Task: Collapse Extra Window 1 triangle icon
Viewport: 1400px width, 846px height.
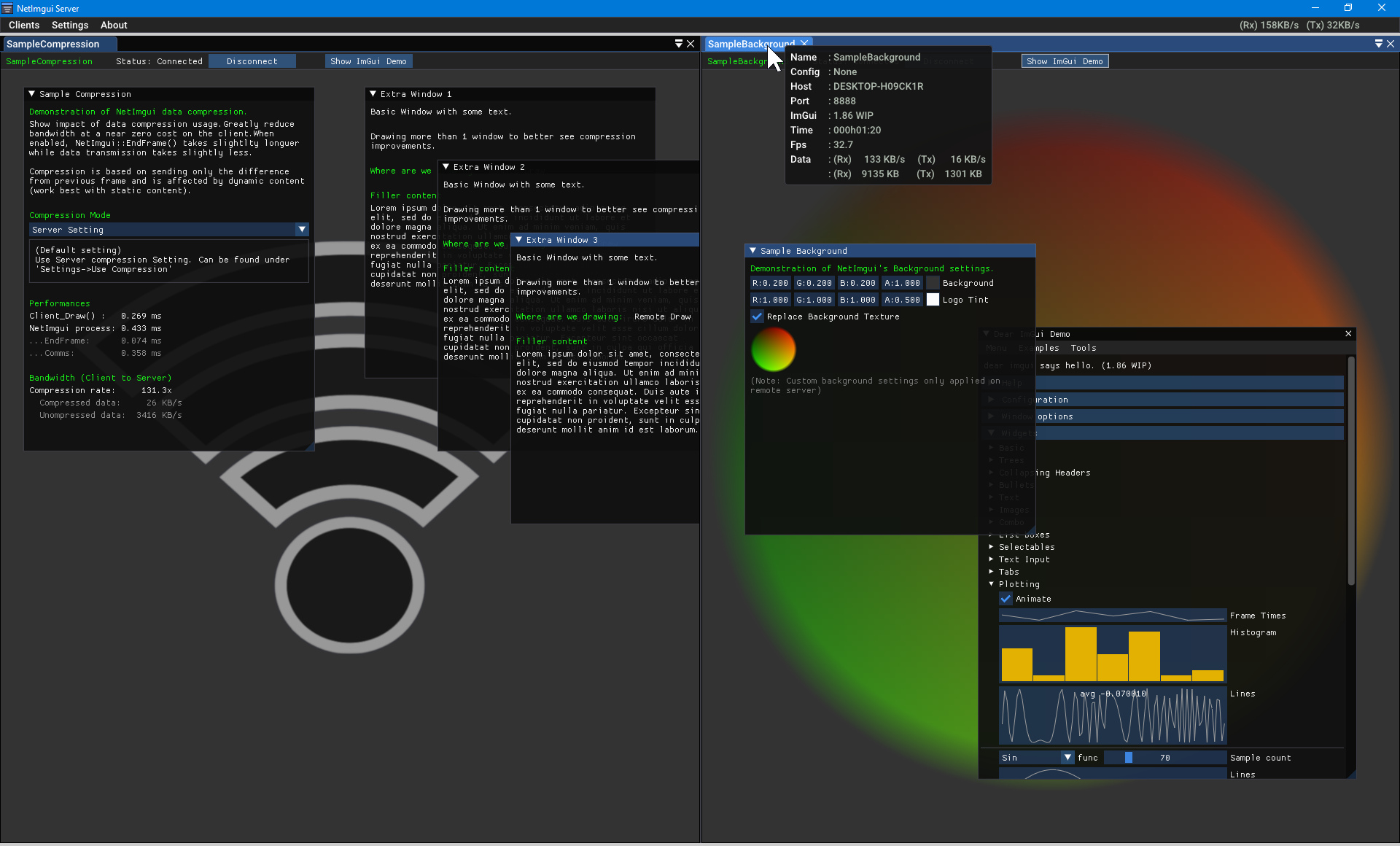Action: point(373,94)
